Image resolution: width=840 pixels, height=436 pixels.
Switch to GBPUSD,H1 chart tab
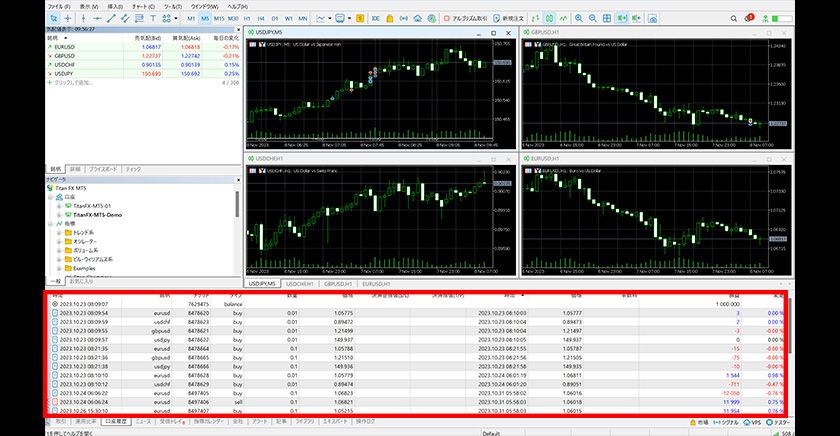[338, 284]
